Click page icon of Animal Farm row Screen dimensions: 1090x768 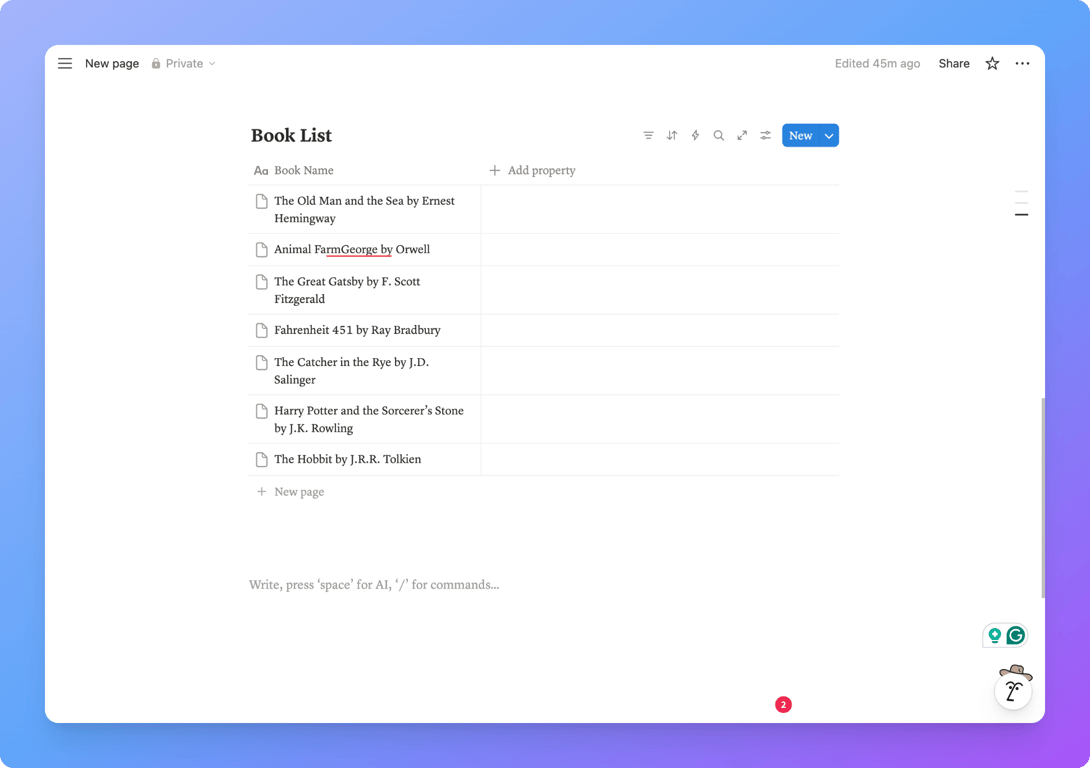[261, 250]
